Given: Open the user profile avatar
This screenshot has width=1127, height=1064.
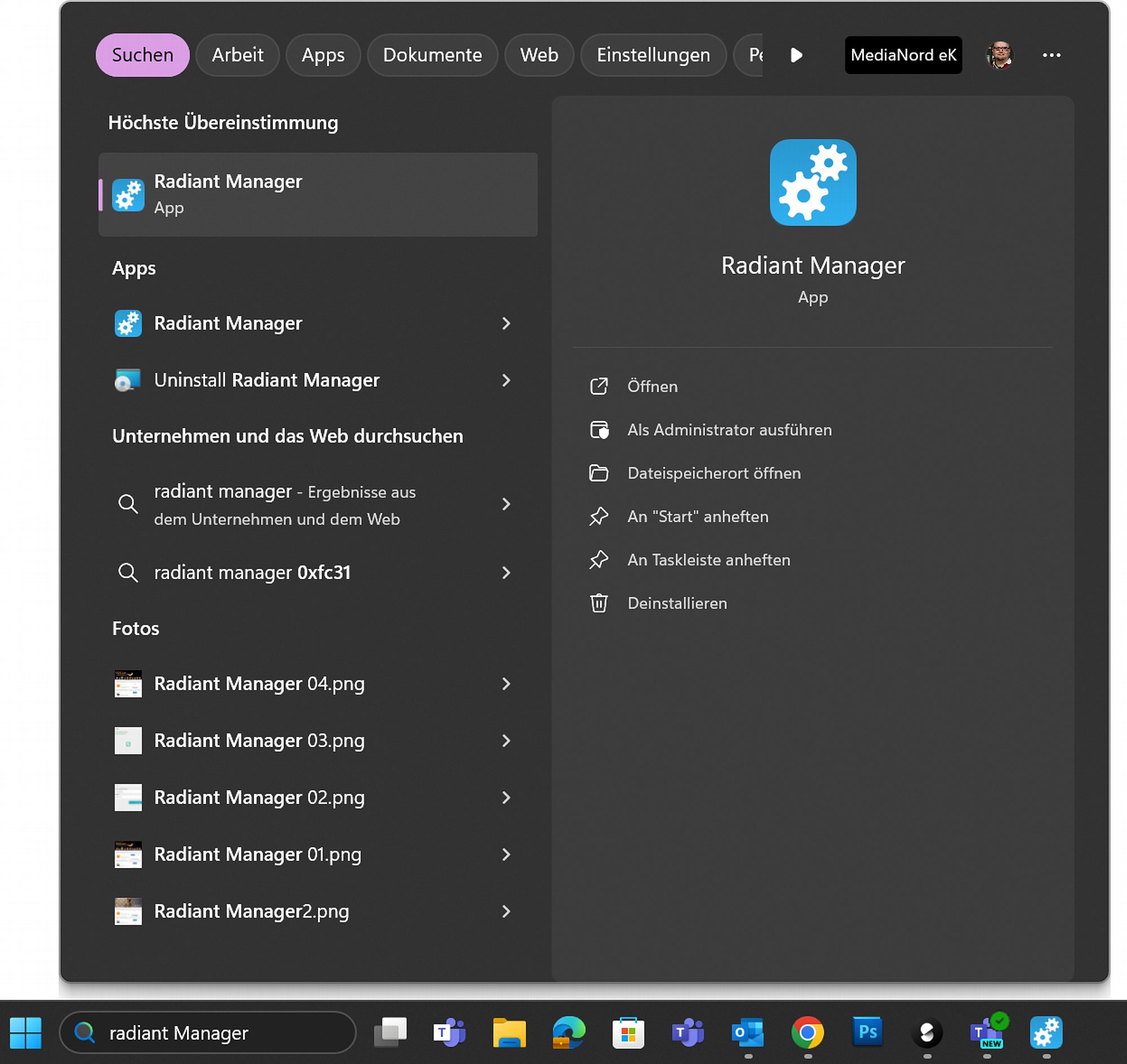Looking at the screenshot, I should coord(999,55).
